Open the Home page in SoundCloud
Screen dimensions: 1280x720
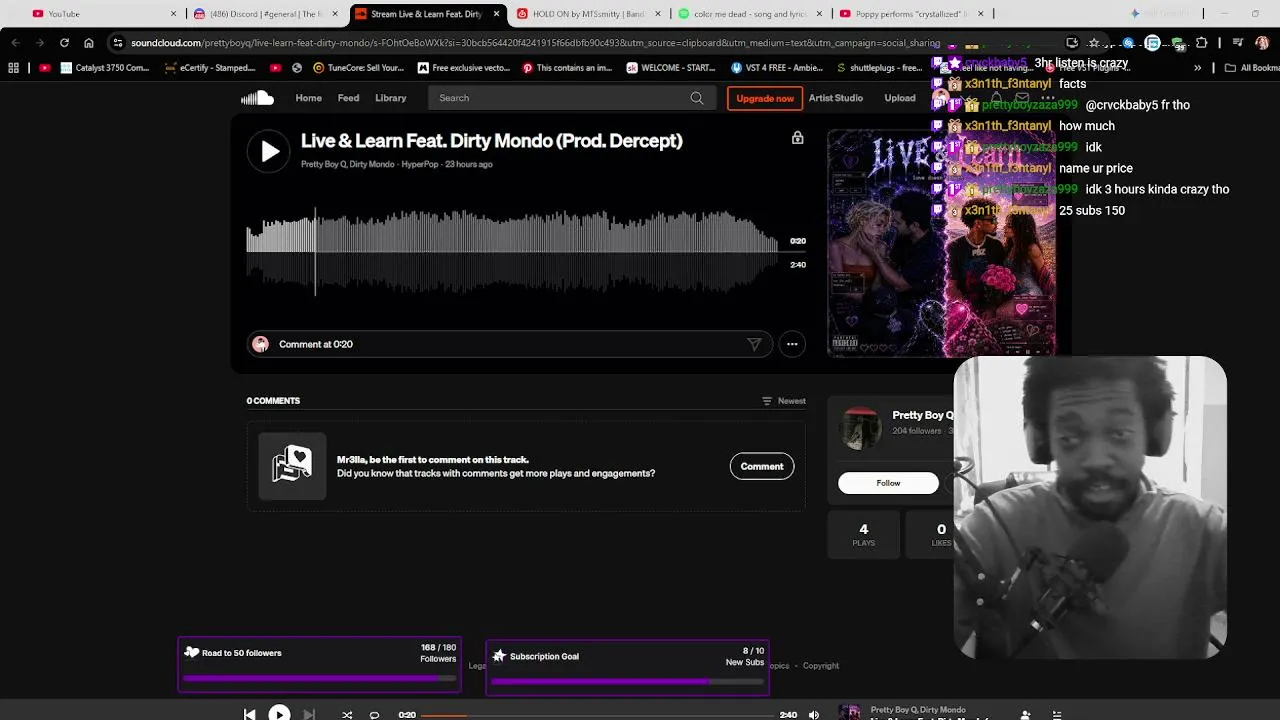[308, 98]
